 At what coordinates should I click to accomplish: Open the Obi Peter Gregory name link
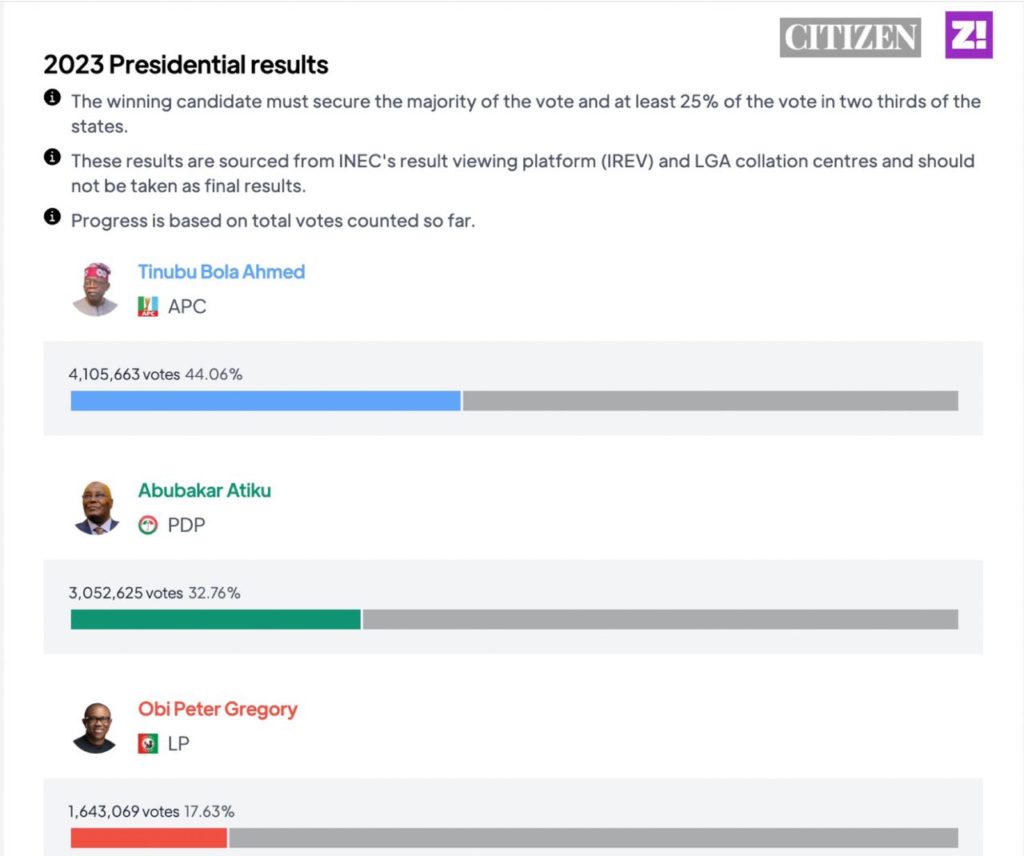[x=217, y=709]
